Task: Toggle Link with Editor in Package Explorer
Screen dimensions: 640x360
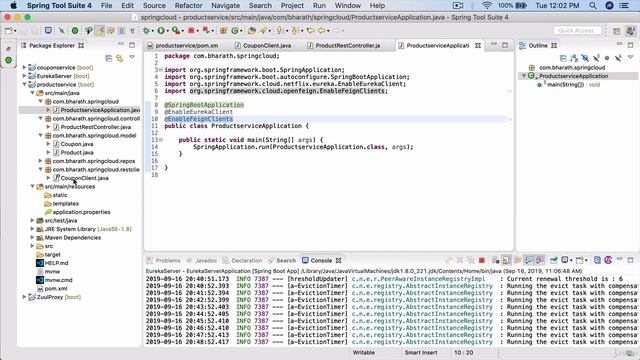Action: click(x=120, y=58)
